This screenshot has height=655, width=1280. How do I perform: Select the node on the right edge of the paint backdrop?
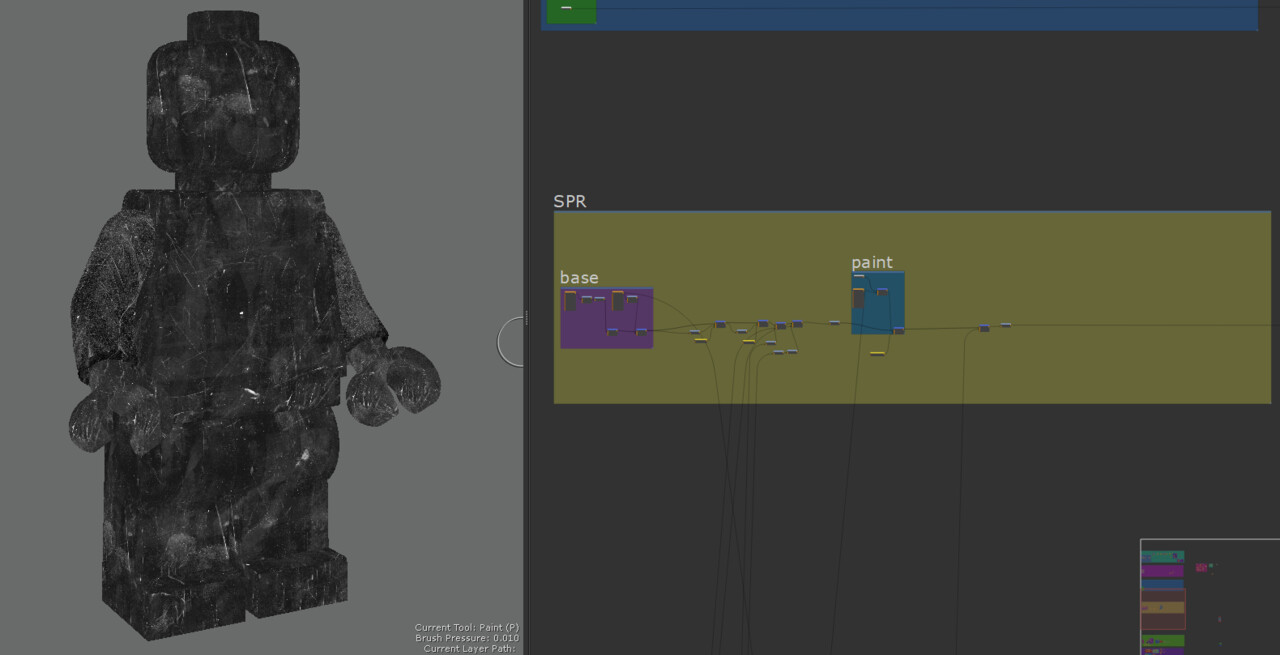coord(898,331)
